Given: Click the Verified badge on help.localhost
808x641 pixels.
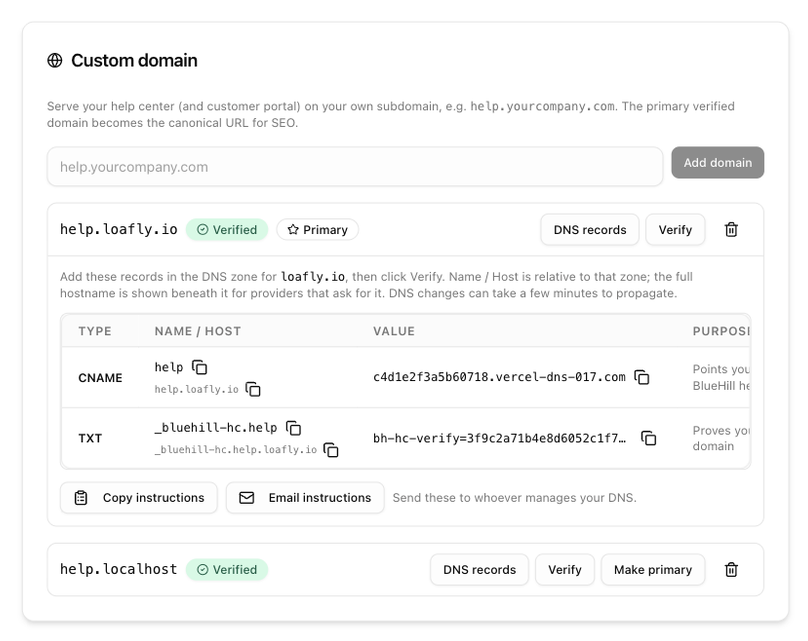Looking at the screenshot, I should point(227,570).
